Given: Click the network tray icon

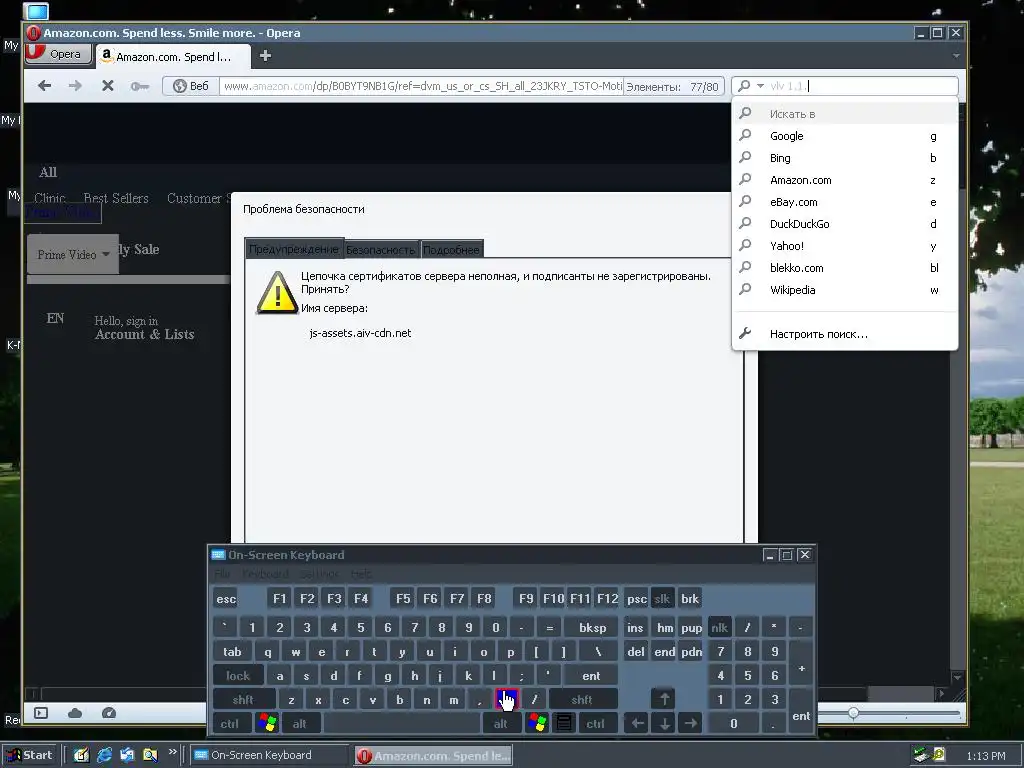Looking at the screenshot, I should (921, 755).
